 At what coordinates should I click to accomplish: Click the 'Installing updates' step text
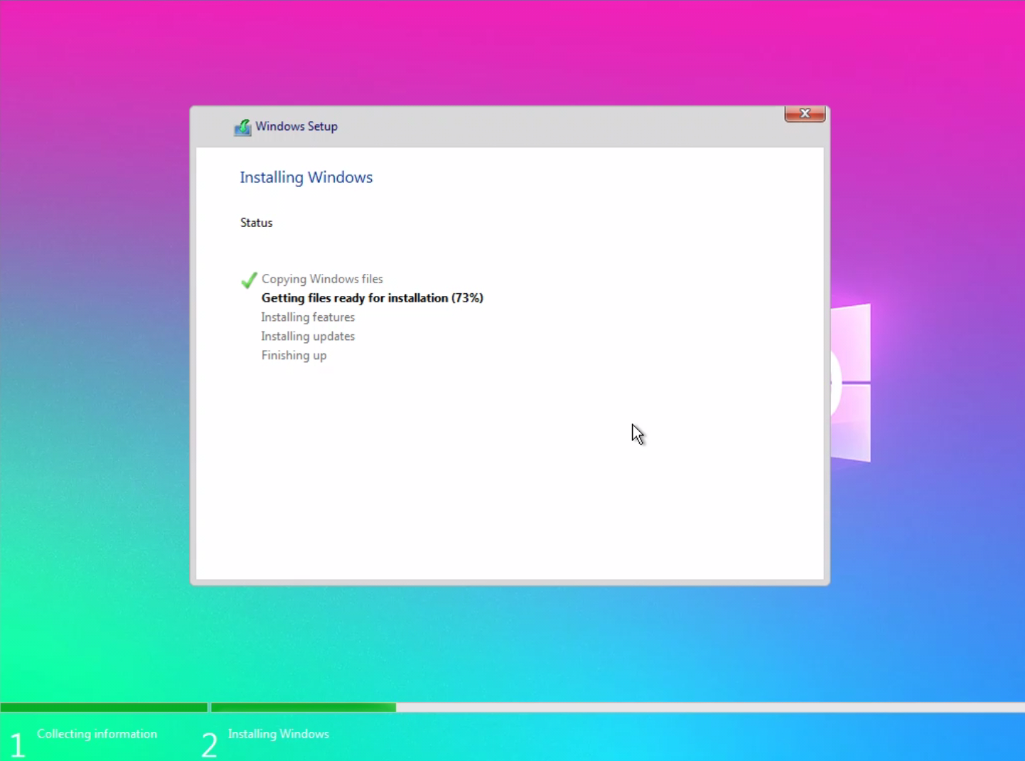coord(308,336)
